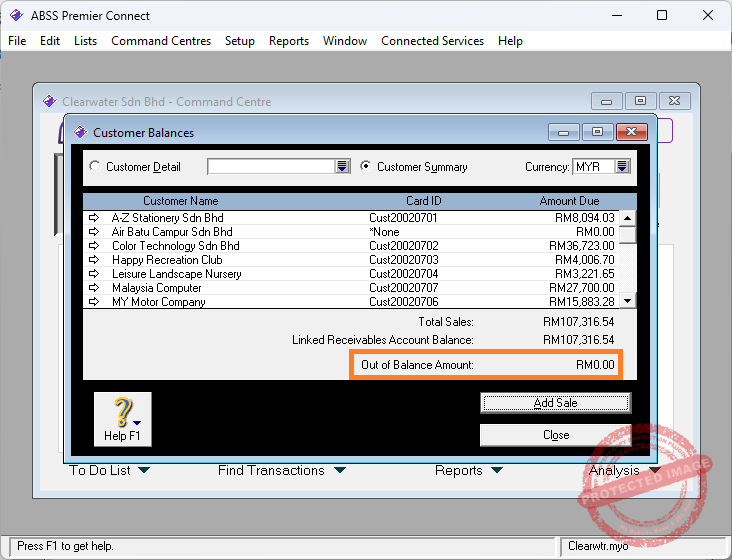The width and height of the screenshot is (732, 560).
Task: Open the Command Centres menu
Action: click(x=161, y=41)
